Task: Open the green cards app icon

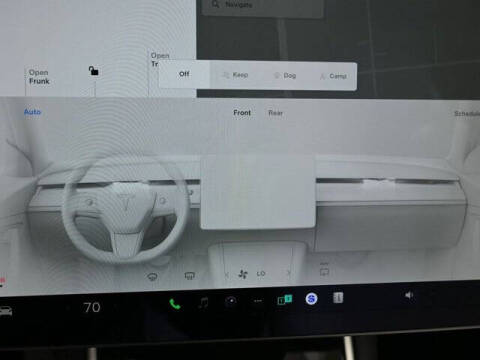Action: (285, 300)
